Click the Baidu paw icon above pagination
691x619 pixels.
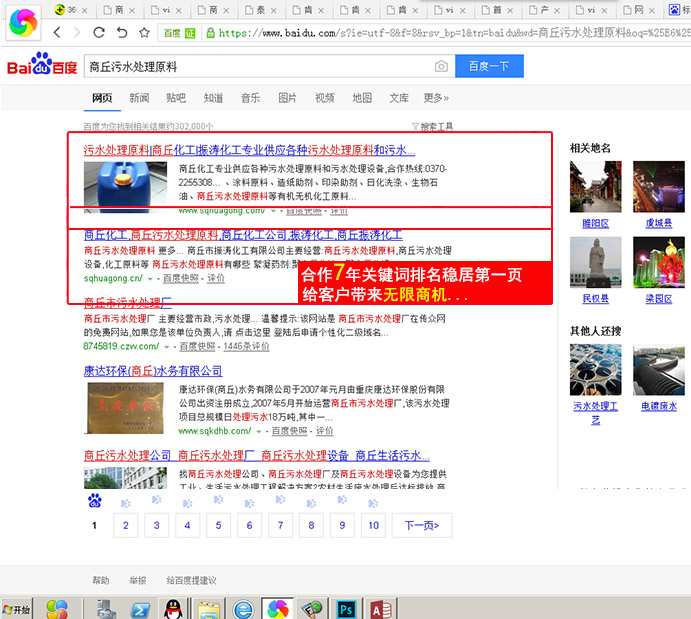click(94, 501)
